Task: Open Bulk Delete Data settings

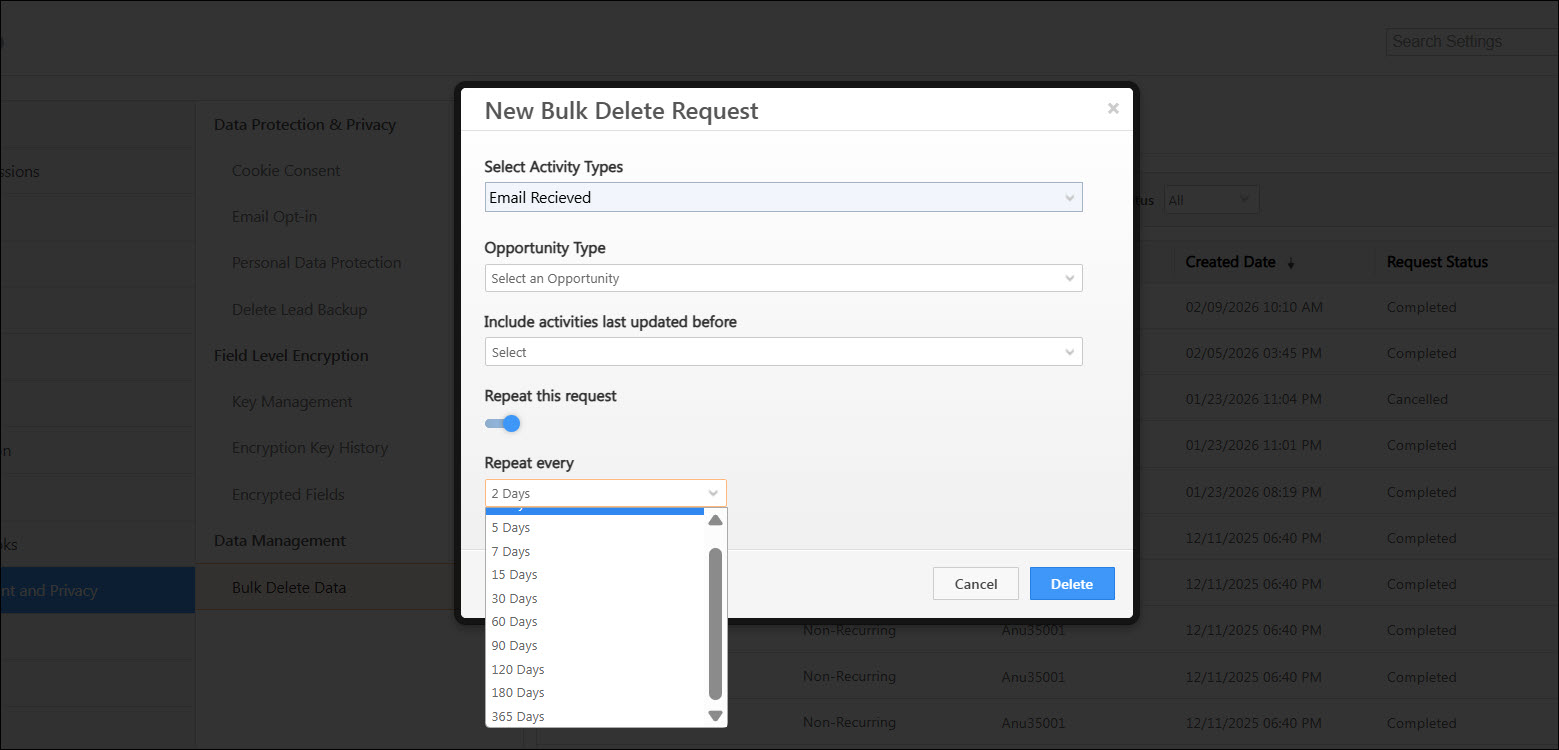Action: pos(290,587)
